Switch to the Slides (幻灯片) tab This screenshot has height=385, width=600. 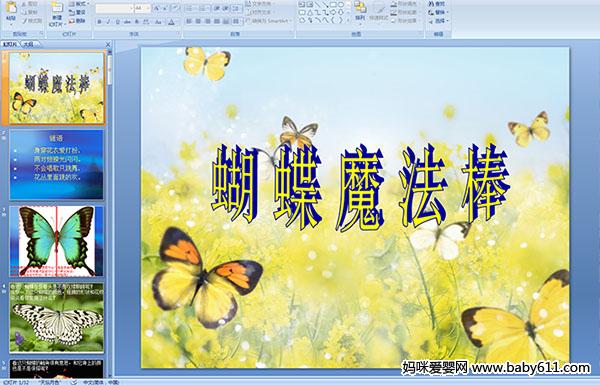click(10, 44)
